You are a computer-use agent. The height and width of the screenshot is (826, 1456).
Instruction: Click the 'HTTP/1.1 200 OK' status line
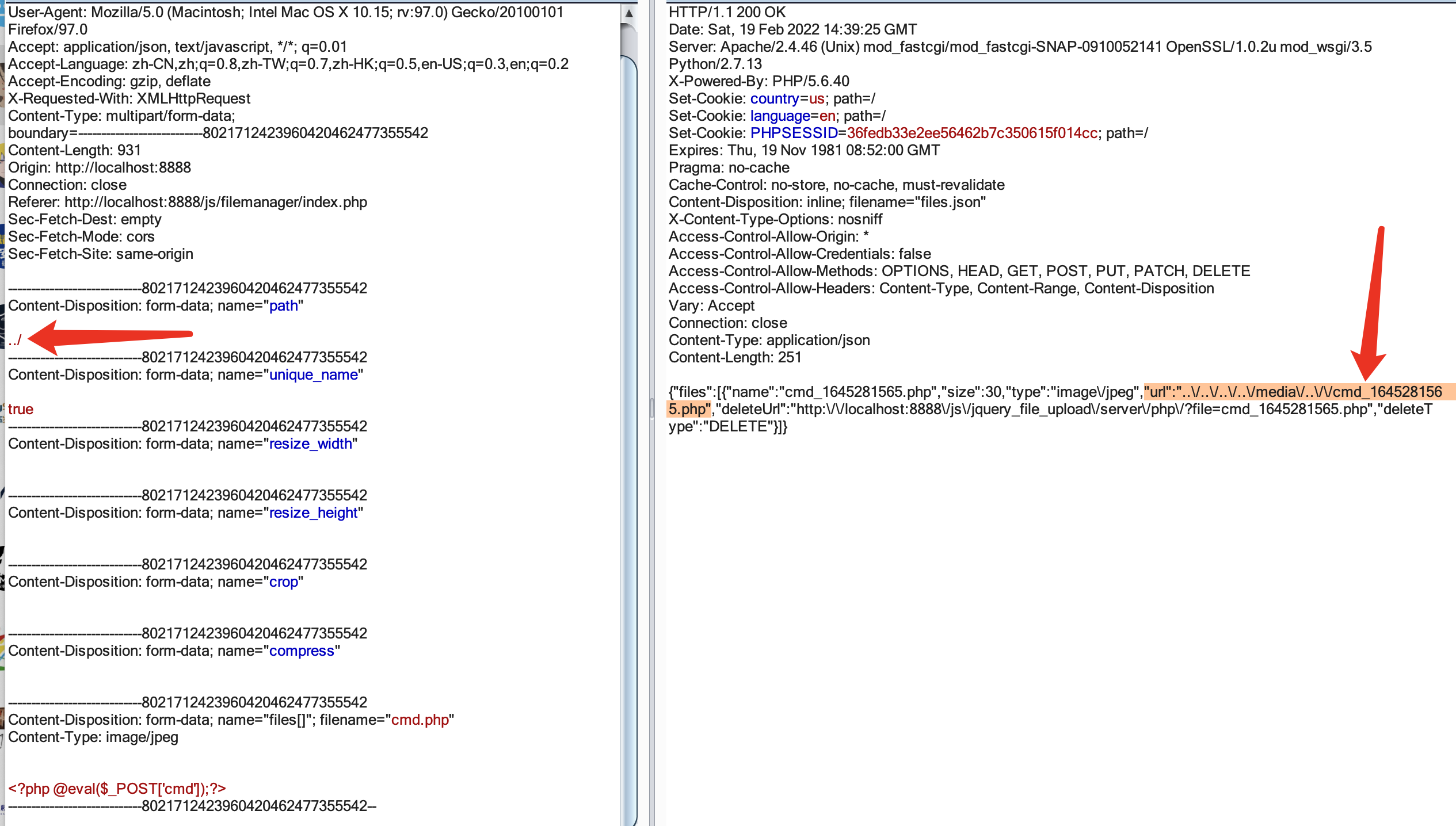pyautogui.click(x=727, y=12)
